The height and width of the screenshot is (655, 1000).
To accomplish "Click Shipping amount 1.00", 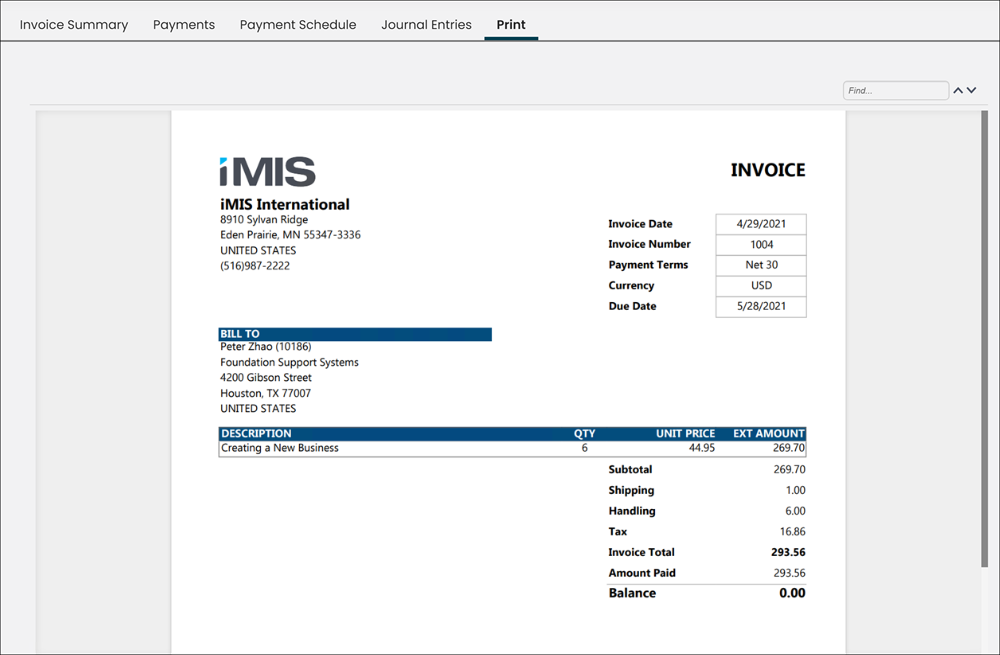I will click(x=795, y=490).
